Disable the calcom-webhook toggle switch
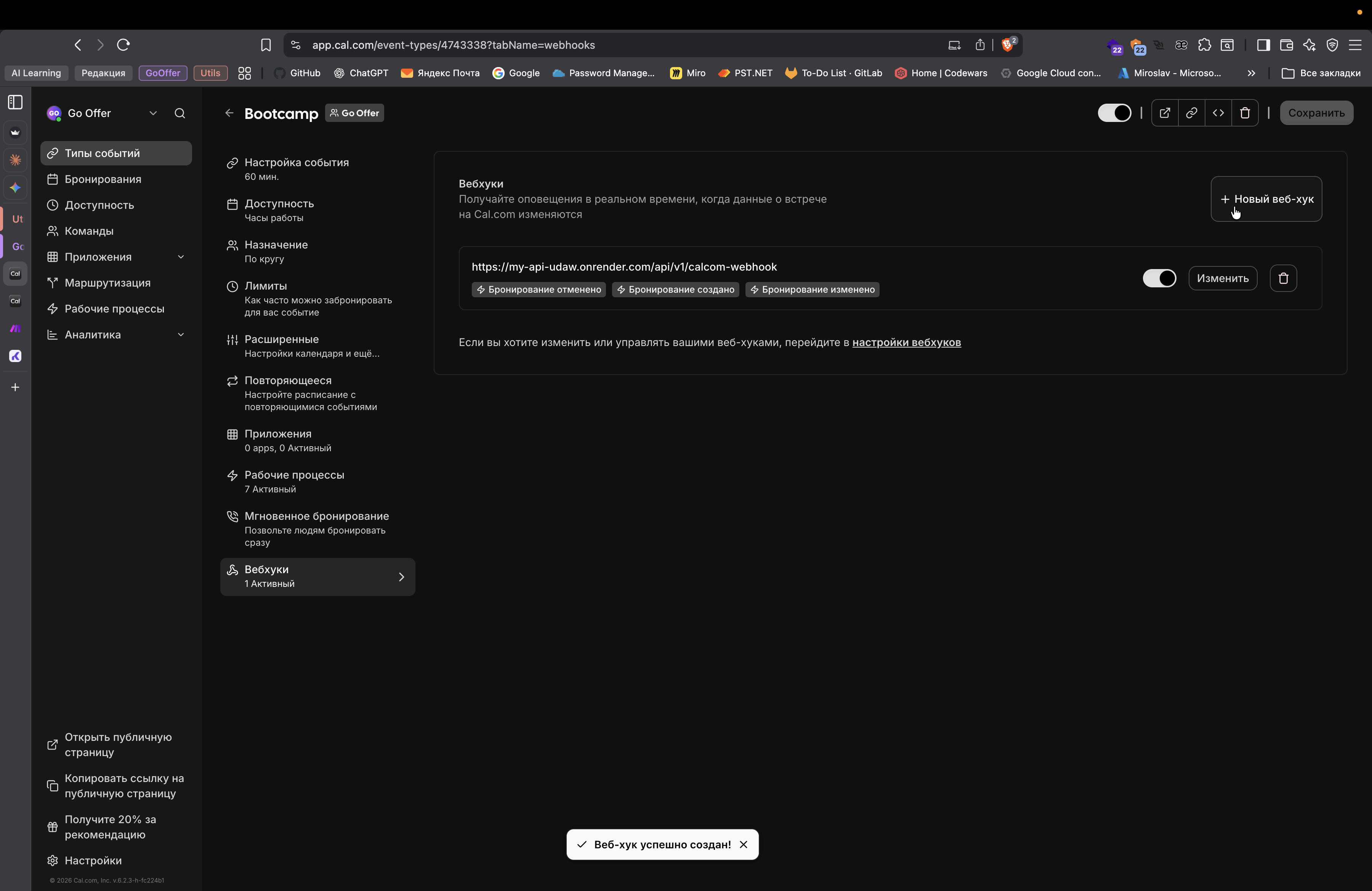Screen dimensions: 1372x891 tap(1159, 278)
